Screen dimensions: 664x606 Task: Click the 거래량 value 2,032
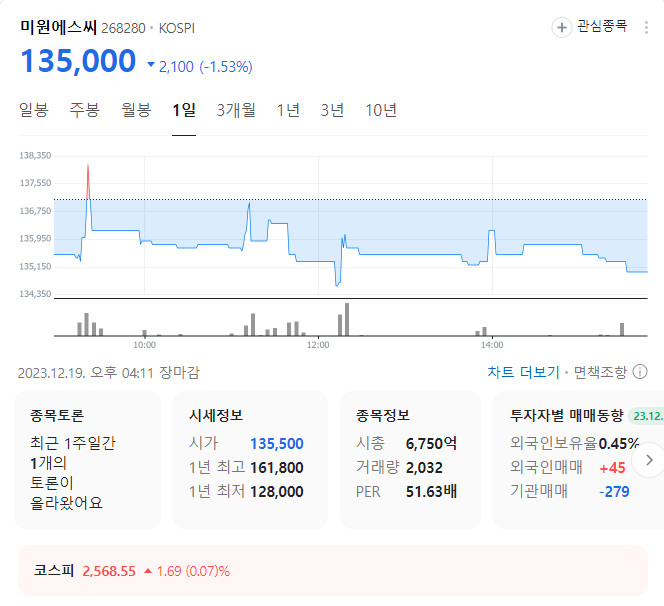(x=424, y=468)
